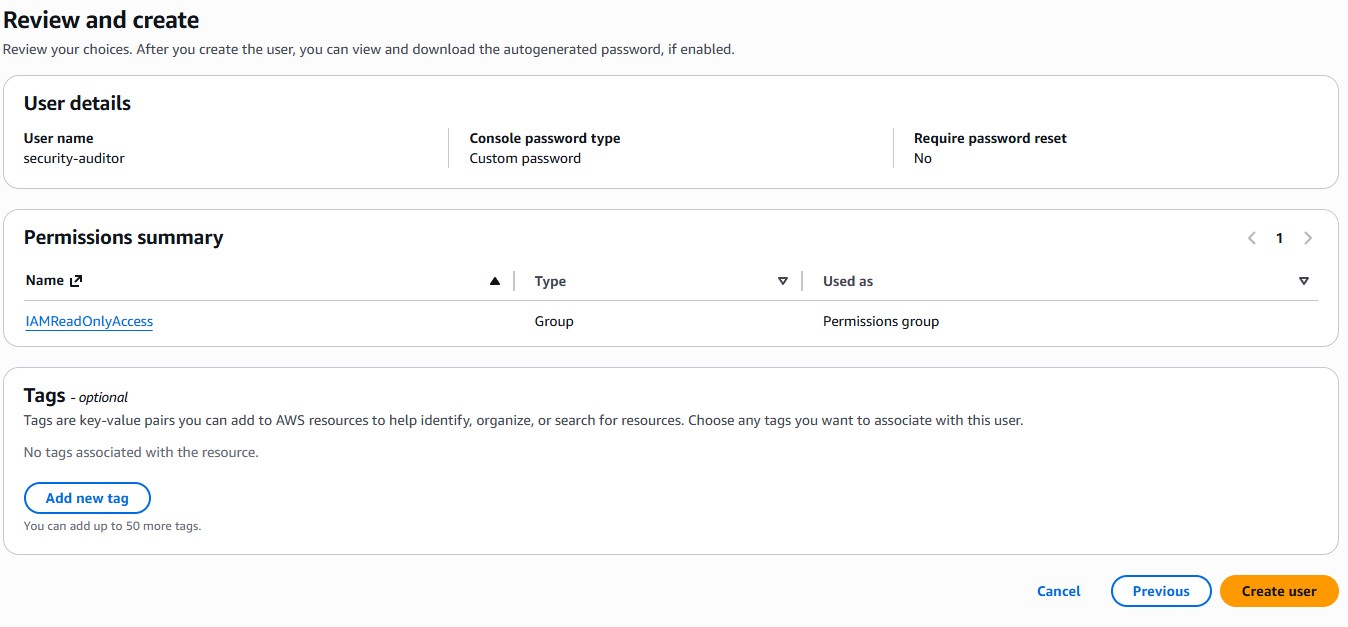Sort by the Used as column header
This screenshot has height=627, width=1348.
point(847,282)
